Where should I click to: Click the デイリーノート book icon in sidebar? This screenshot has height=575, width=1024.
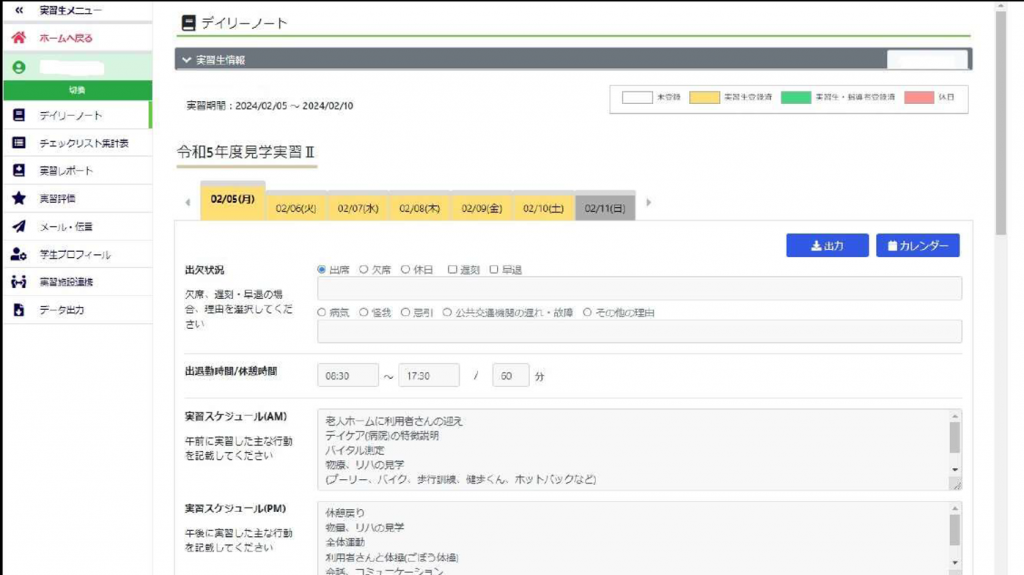(x=19, y=115)
